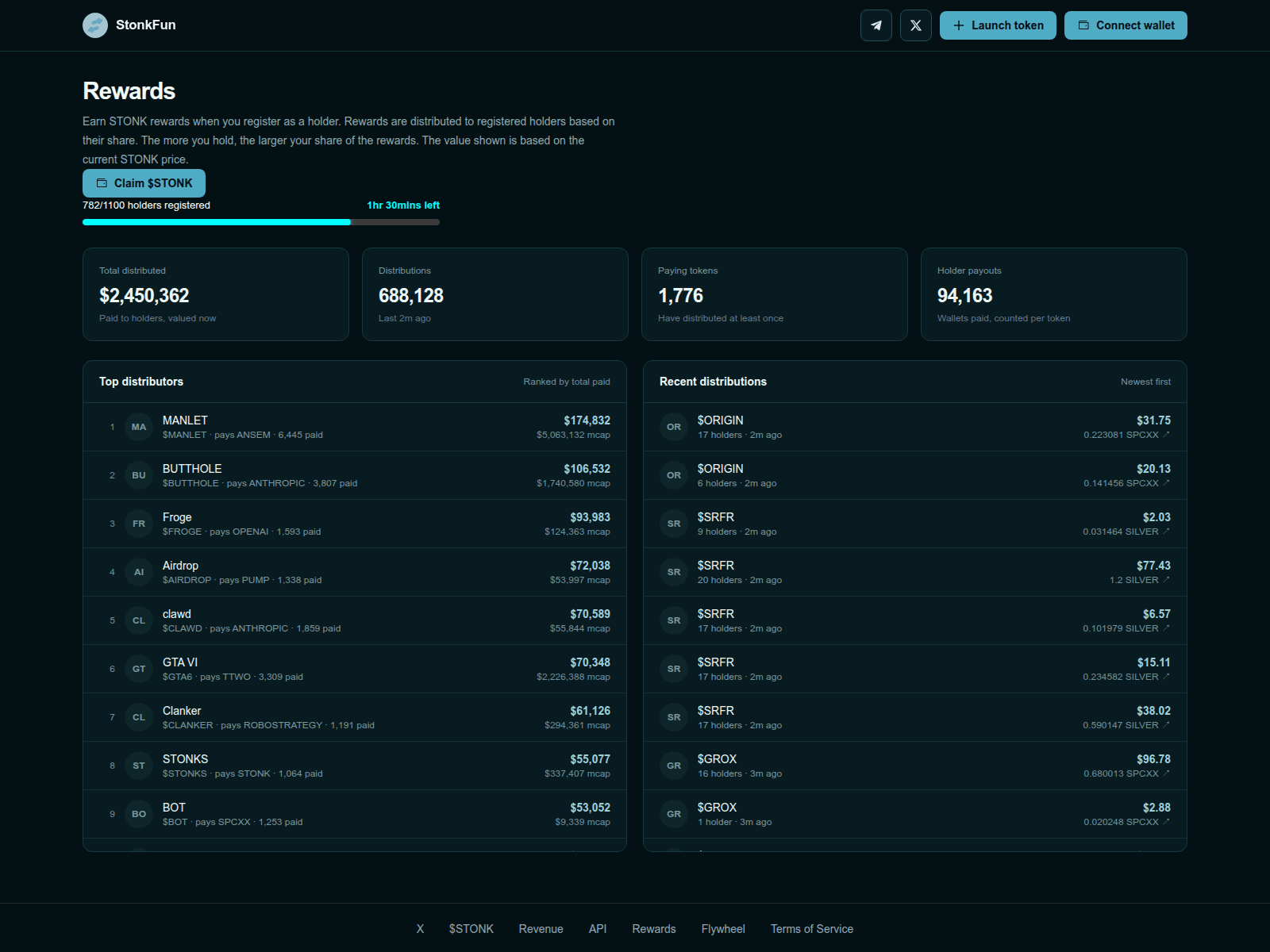Open external link for $2.03 $SRFR distribution
The height and width of the screenshot is (952, 1270).
(1166, 532)
